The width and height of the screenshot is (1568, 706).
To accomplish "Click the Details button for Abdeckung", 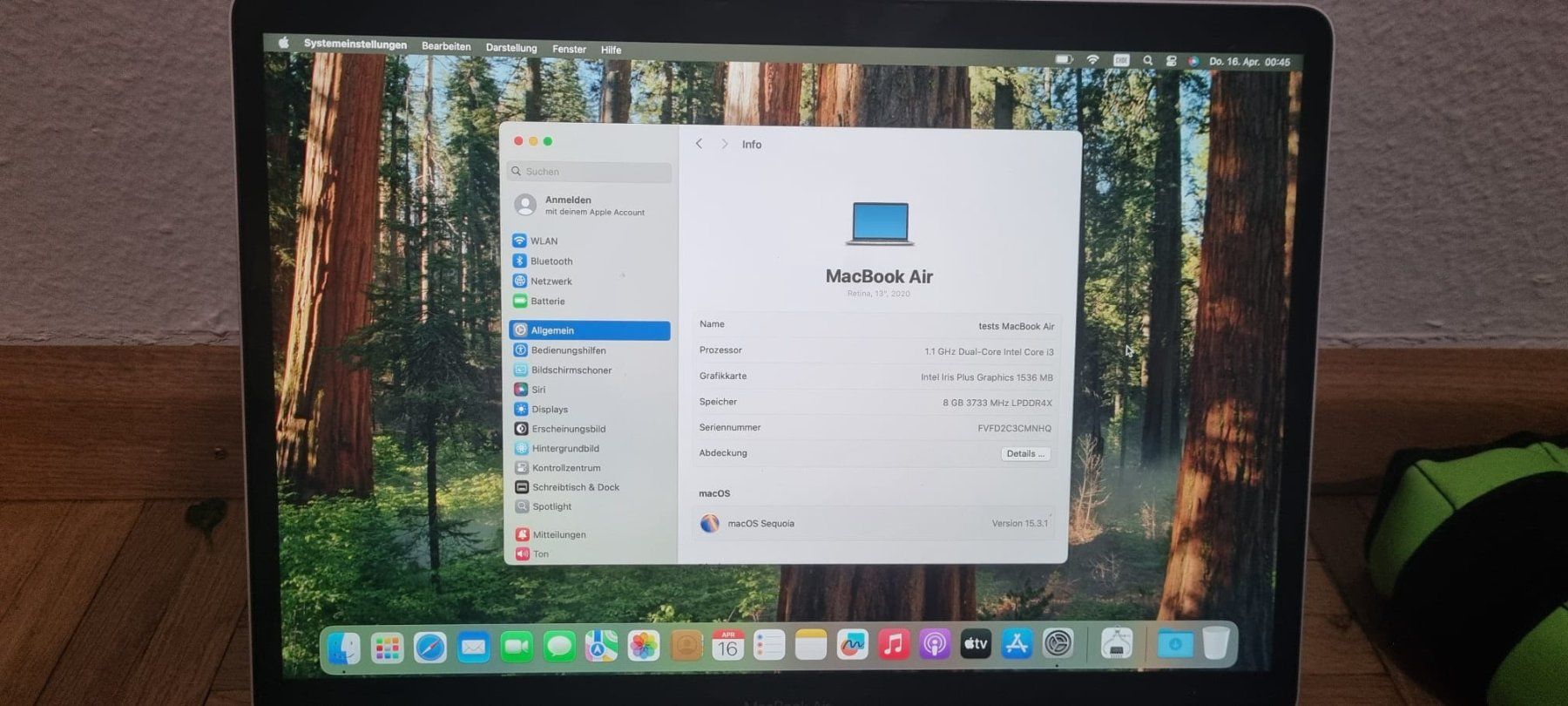I will pos(1025,453).
